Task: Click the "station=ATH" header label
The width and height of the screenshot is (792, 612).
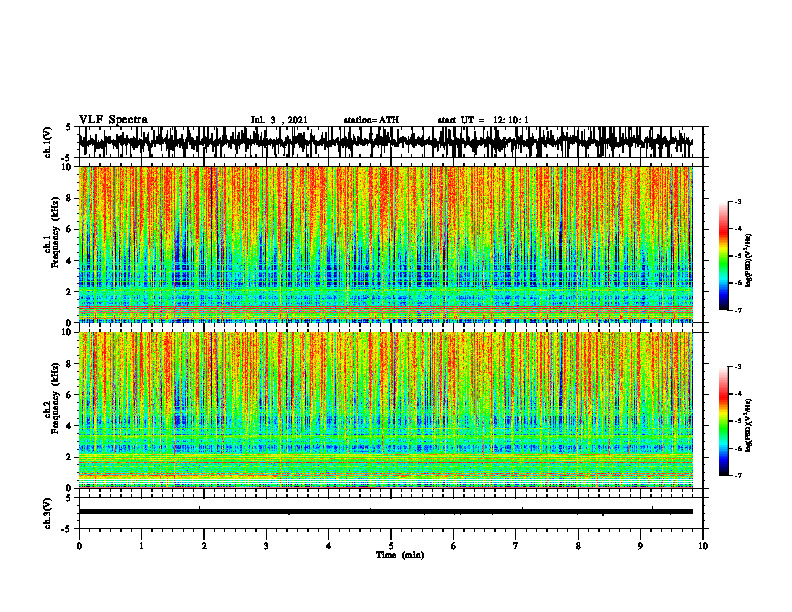Action: click(371, 120)
